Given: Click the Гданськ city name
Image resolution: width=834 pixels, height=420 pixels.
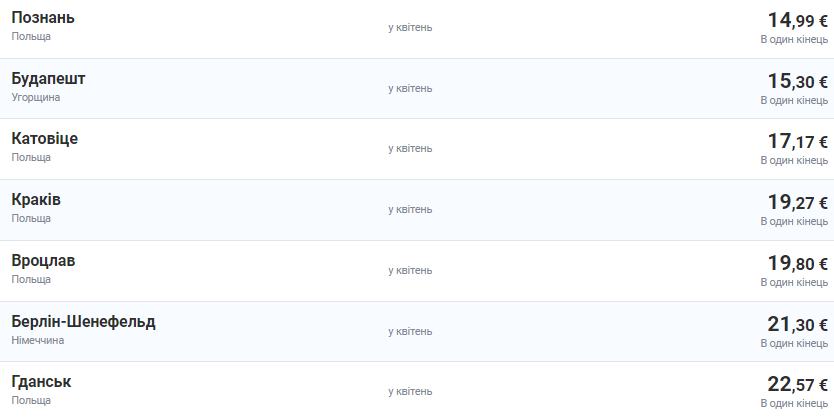Looking at the screenshot, I should 42,382.
